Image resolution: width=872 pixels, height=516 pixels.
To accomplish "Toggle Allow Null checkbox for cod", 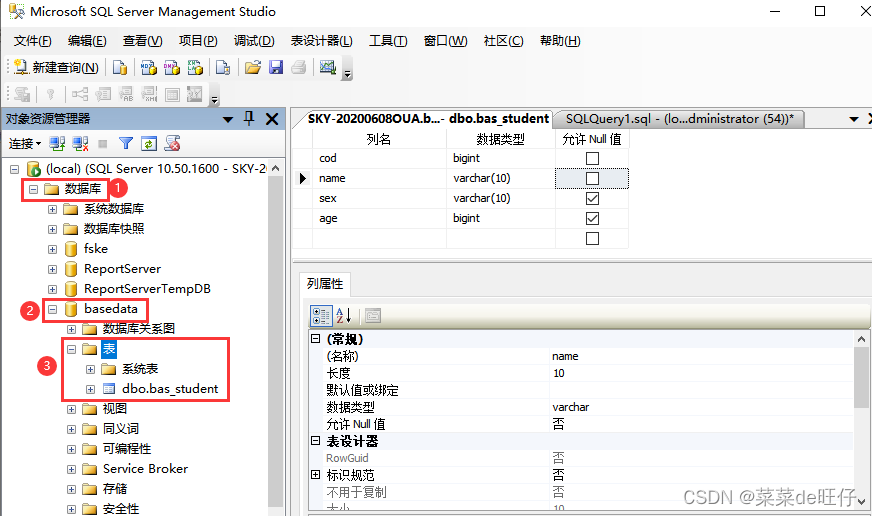I will point(592,158).
